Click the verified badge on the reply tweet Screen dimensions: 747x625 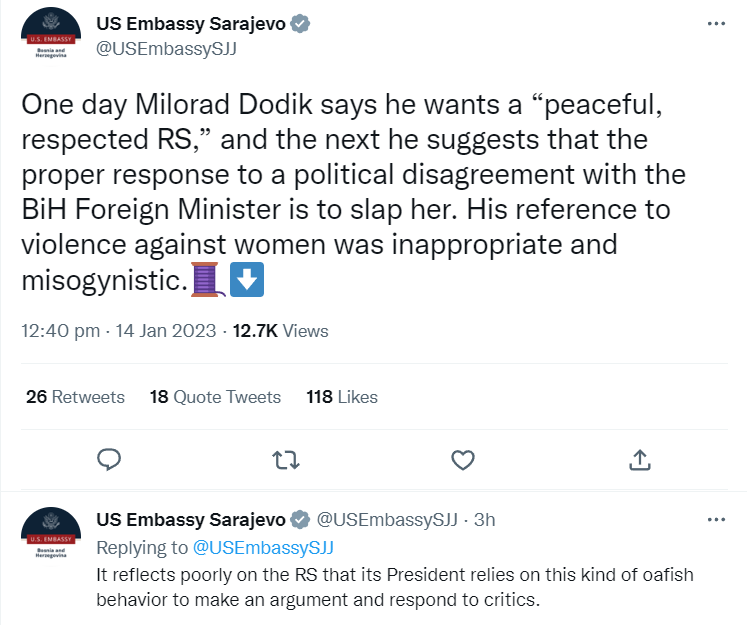click(x=300, y=519)
